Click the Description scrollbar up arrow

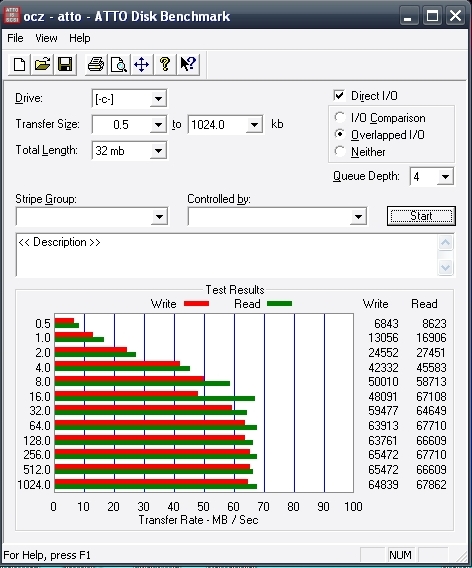[445, 242]
